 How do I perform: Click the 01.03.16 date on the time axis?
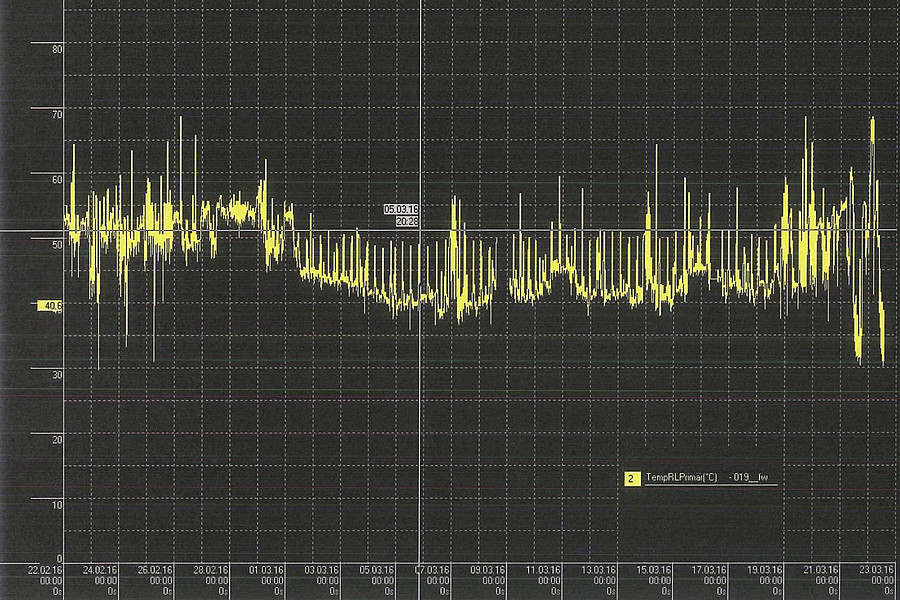coord(266,570)
